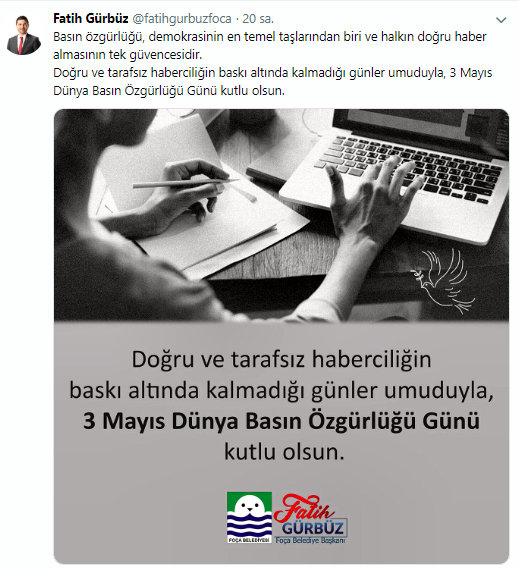
Task: Click the baskı altında kalmadığı günler line
Action: (281, 391)
